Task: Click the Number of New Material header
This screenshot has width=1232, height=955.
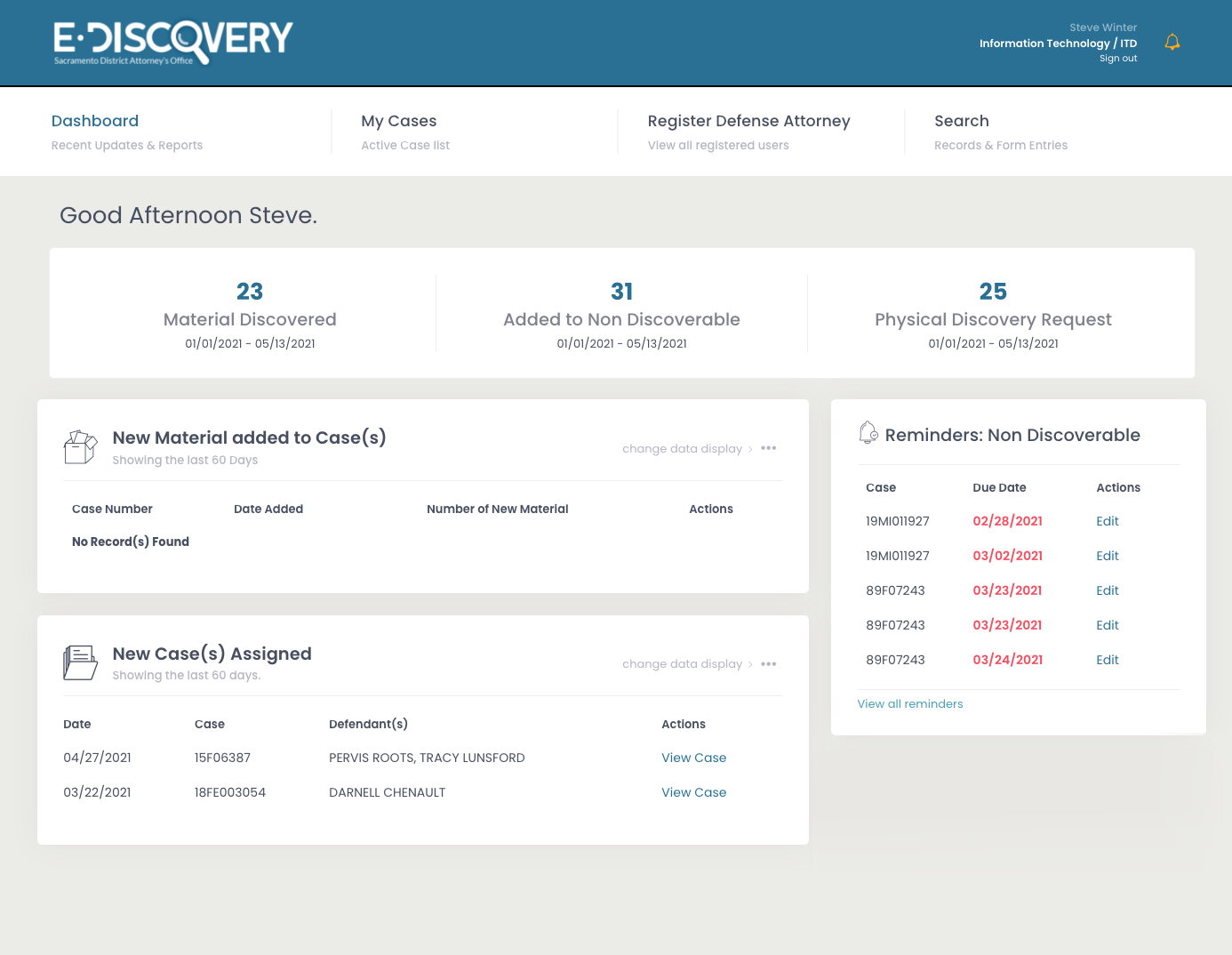Action: point(498,509)
